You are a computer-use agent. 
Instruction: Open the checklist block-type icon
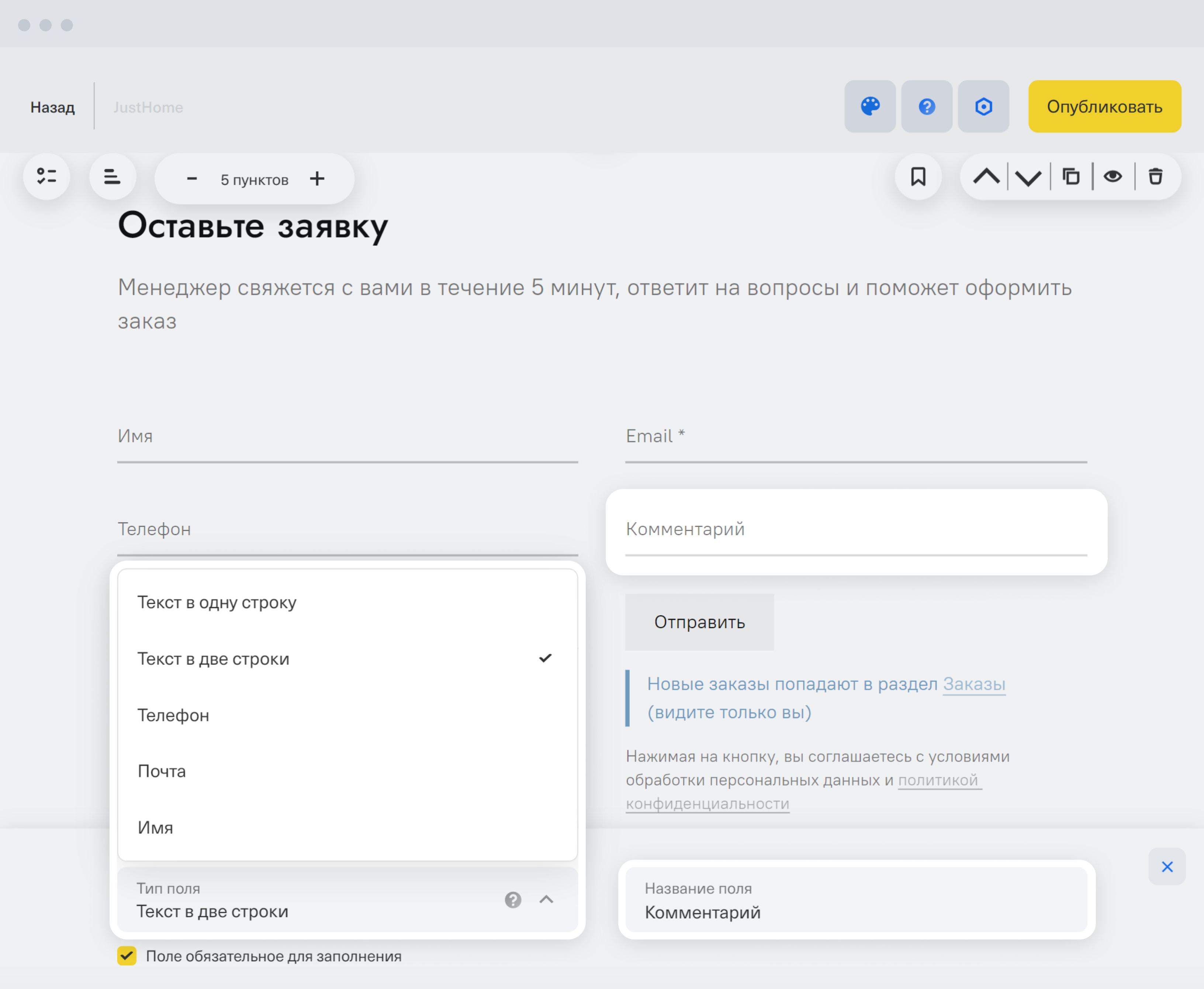[x=47, y=177]
